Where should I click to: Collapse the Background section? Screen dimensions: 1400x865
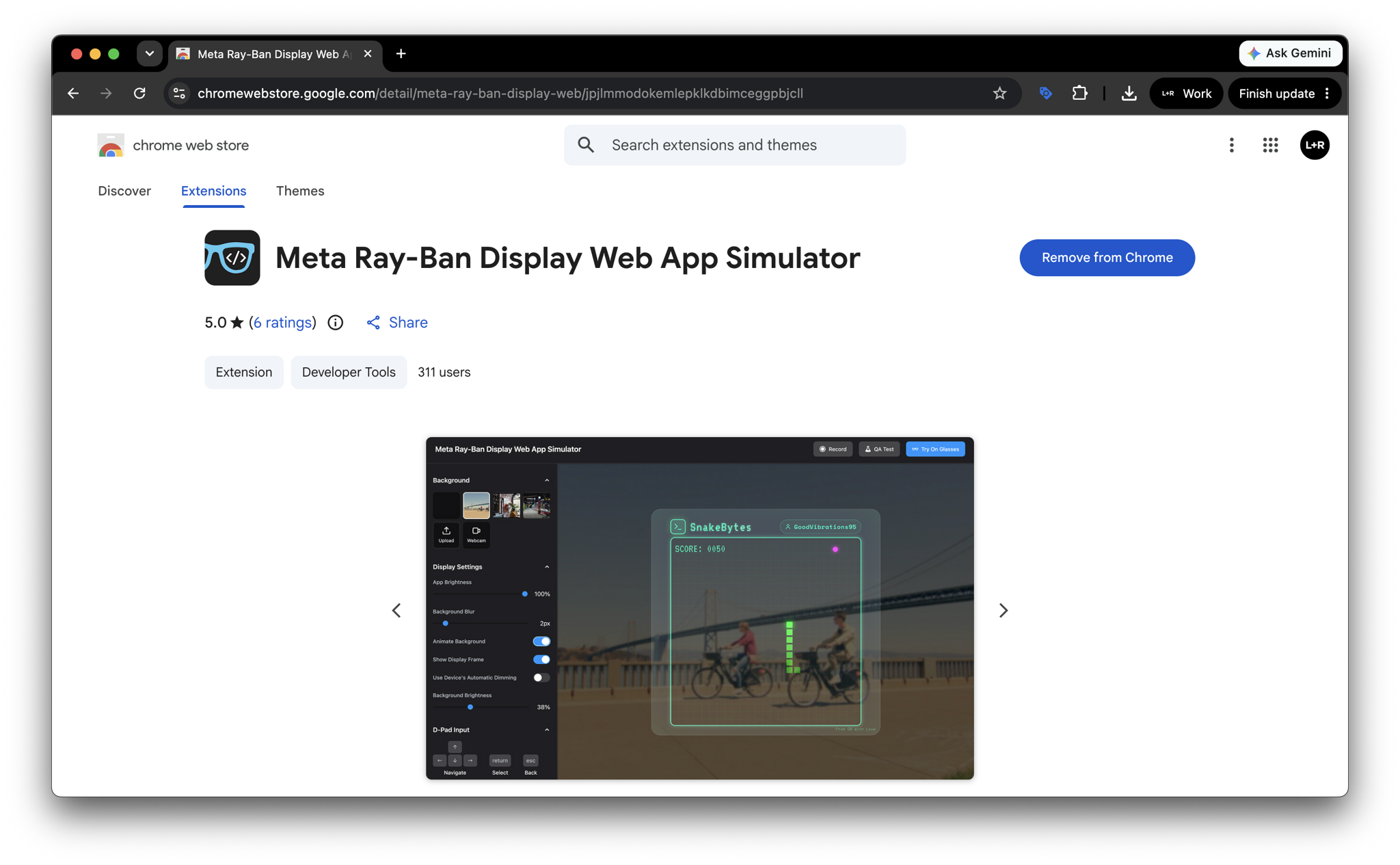pyautogui.click(x=547, y=480)
